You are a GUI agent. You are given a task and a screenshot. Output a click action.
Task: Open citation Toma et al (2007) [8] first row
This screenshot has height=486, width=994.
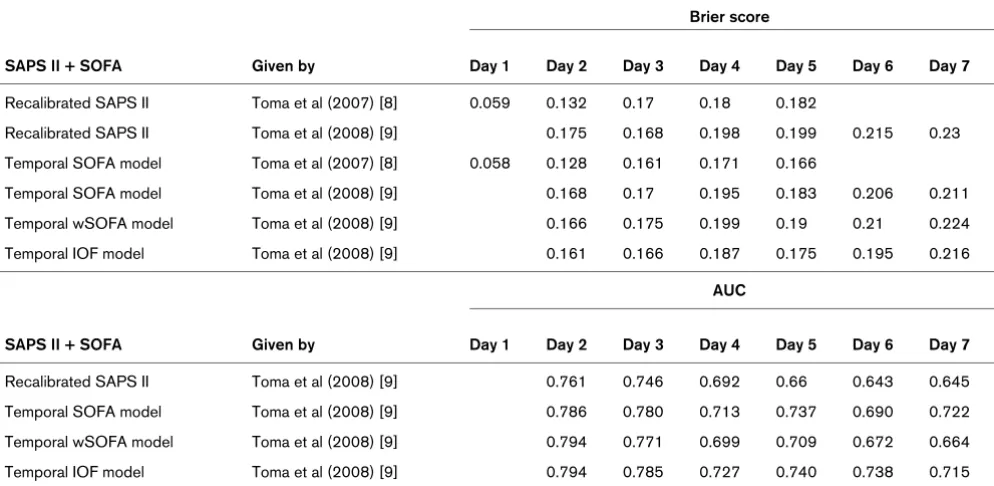pyautogui.click(x=325, y=103)
